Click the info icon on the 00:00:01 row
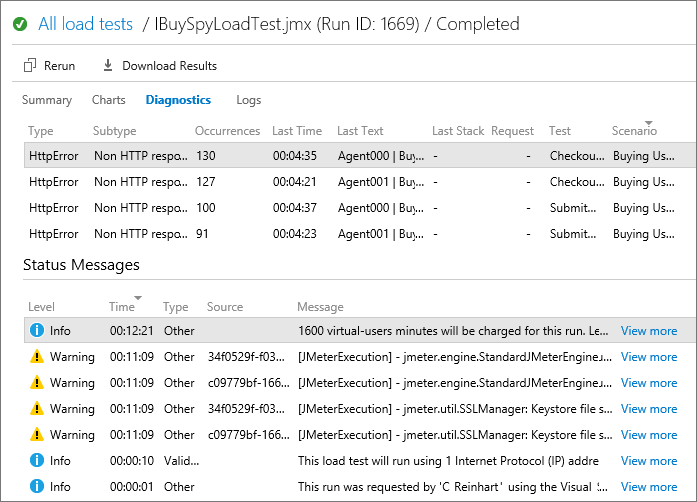Viewport: 697px width, 502px height. pos(36,486)
